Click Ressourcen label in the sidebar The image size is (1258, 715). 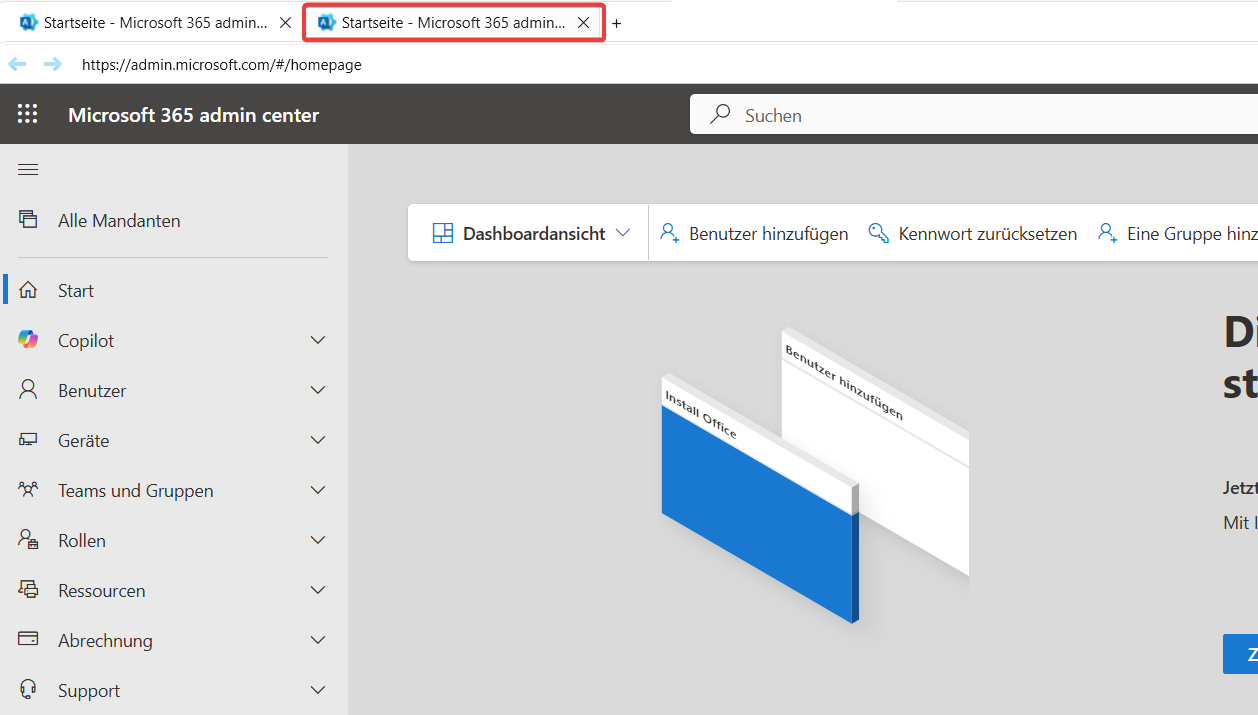pos(102,591)
